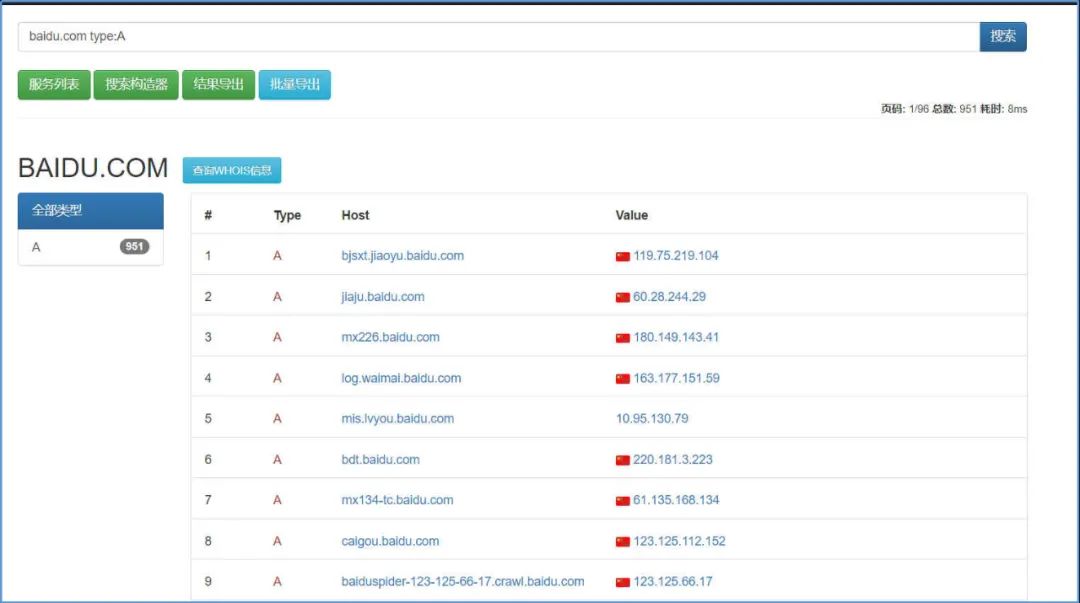This screenshot has height=603, width=1080.
Task: Click the 查询WHOIS信息 button
Action: click(x=231, y=170)
